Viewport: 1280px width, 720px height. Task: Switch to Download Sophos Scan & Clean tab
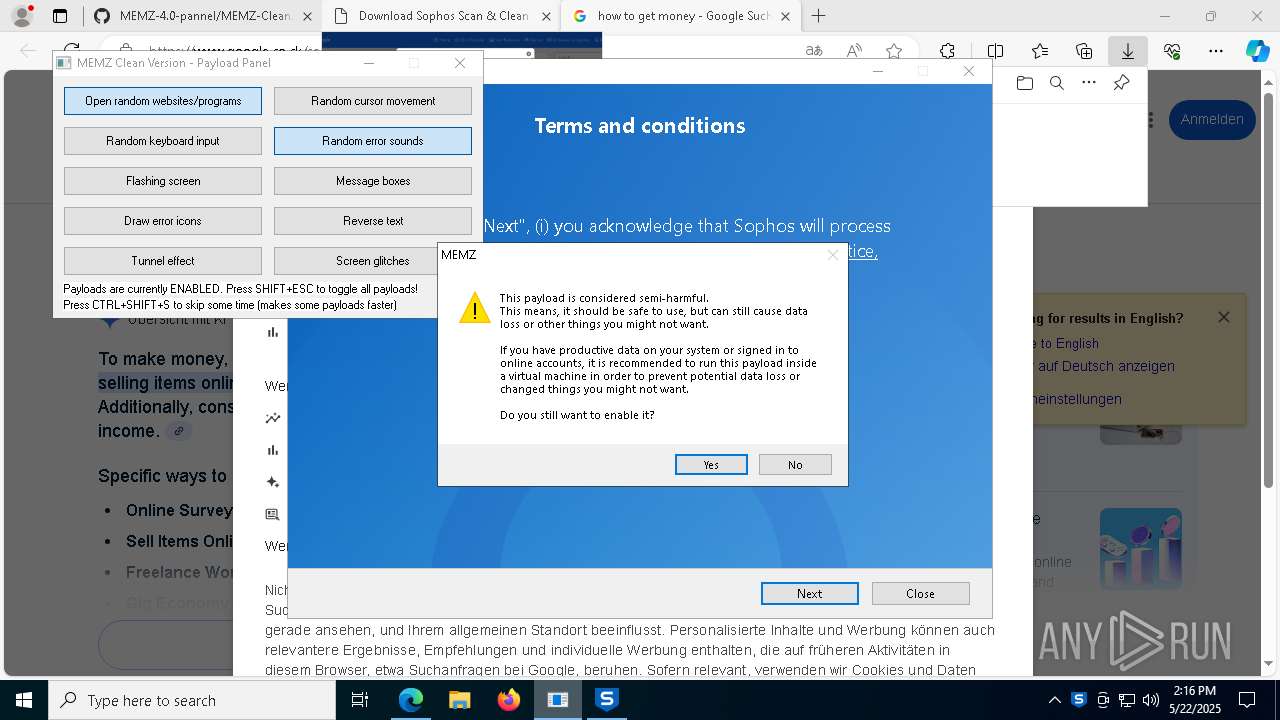[441, 16]
